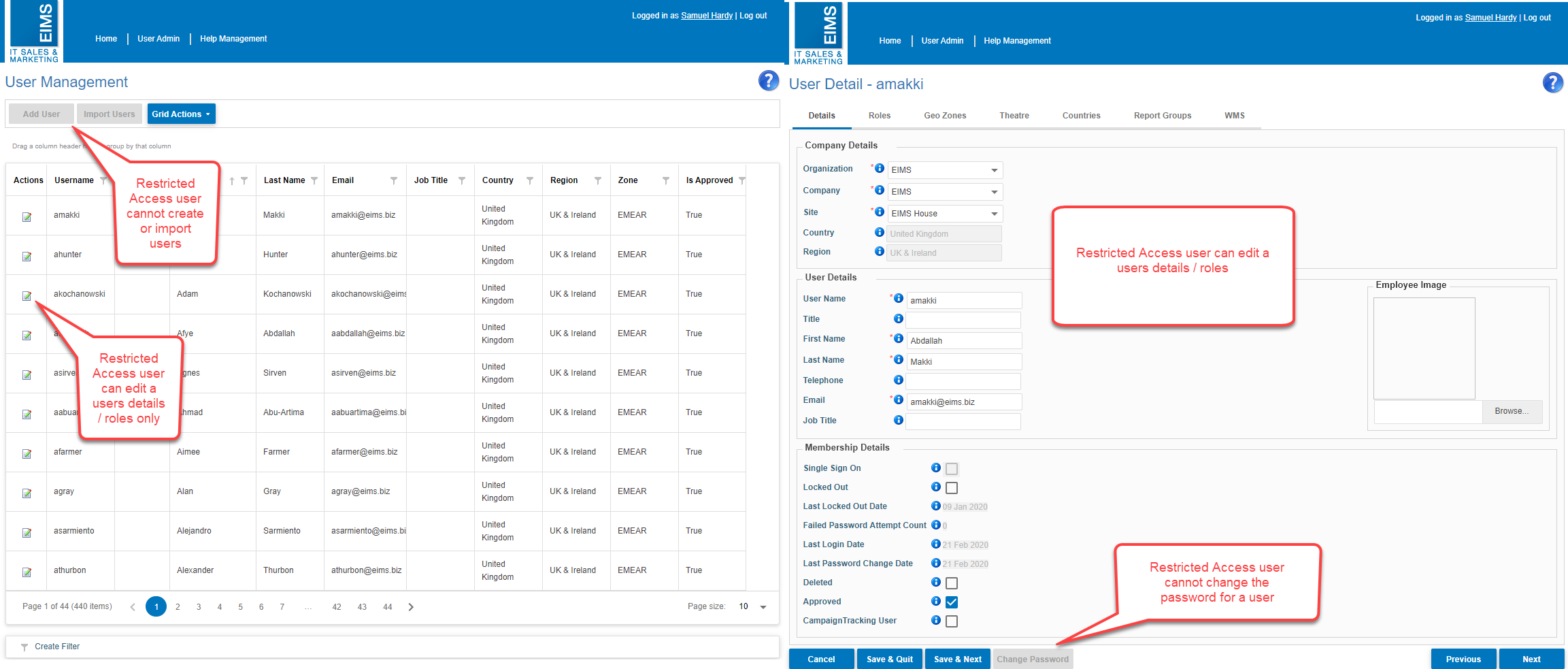
Task: Click the Save & Next button
Action: [958, 659]
